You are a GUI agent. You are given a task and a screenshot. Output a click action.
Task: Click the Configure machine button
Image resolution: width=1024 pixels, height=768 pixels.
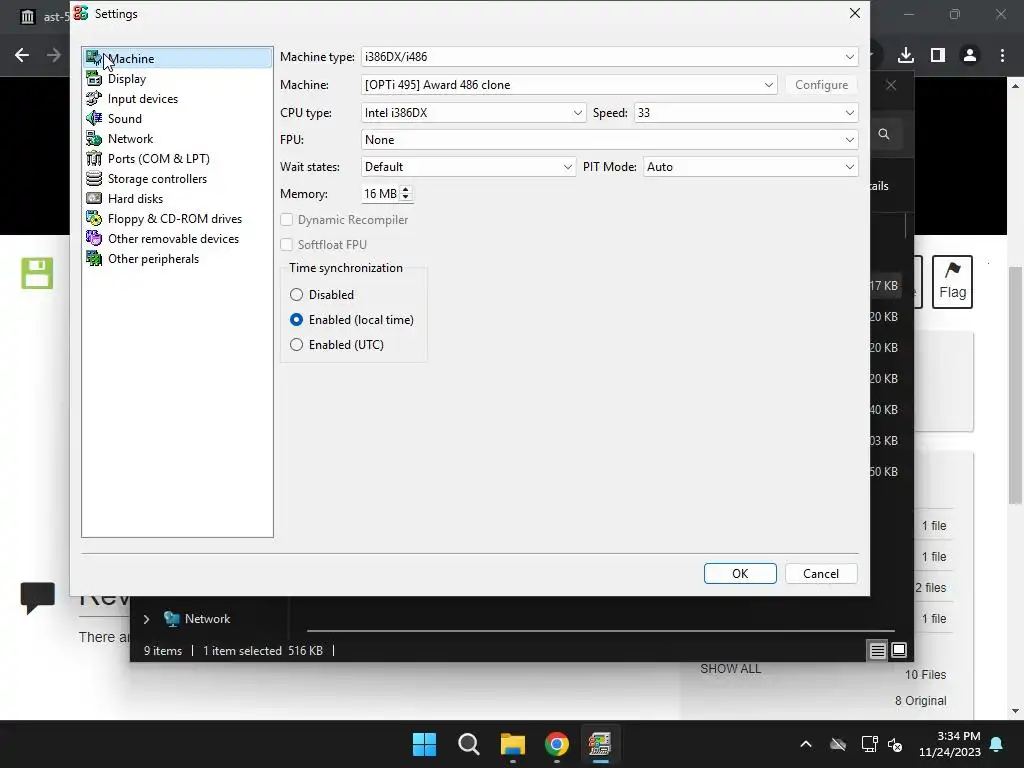click(x=822, y=85)
